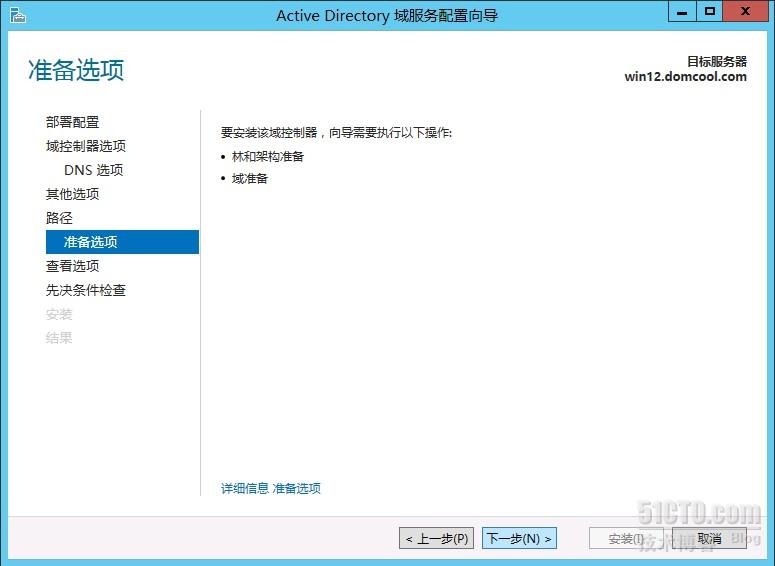
Task: Open 详细信息 准备选项 help link
Action: [271, 488]
